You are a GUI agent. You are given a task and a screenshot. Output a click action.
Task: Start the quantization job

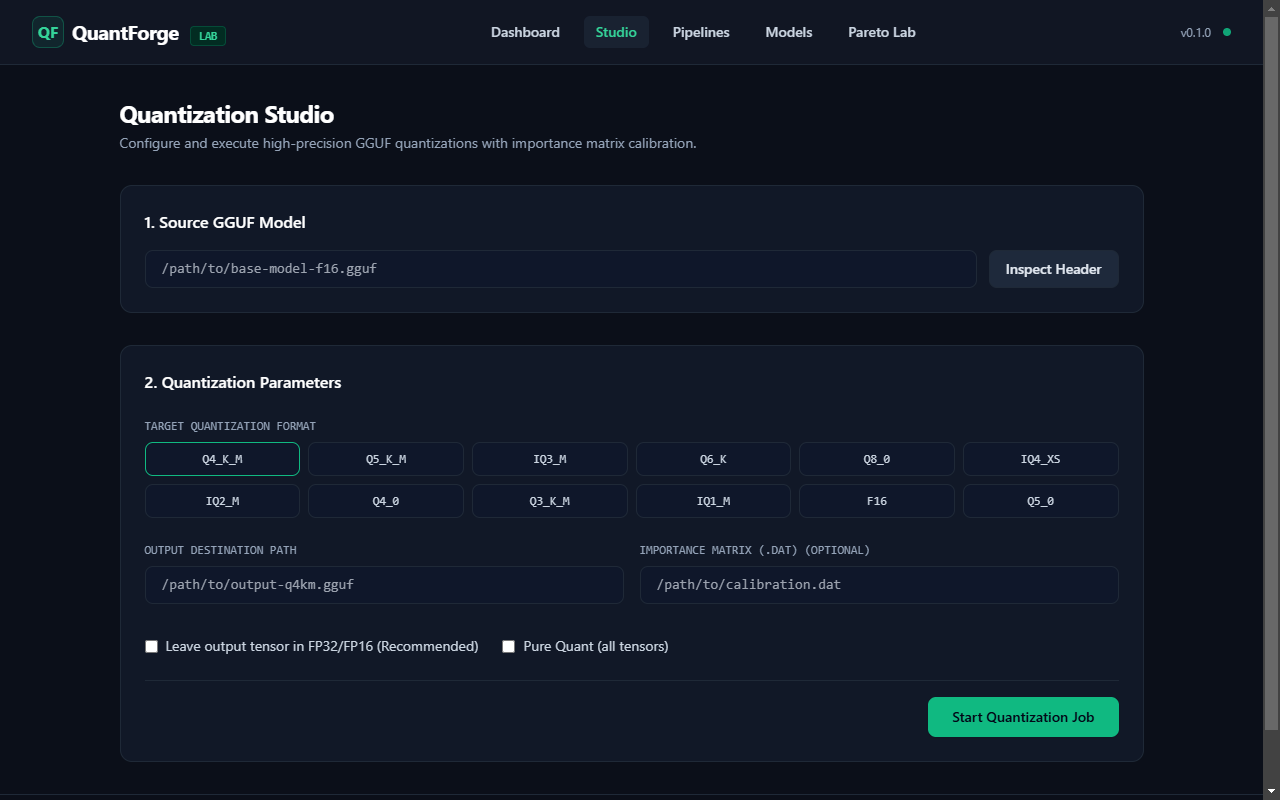(1023, 717)
